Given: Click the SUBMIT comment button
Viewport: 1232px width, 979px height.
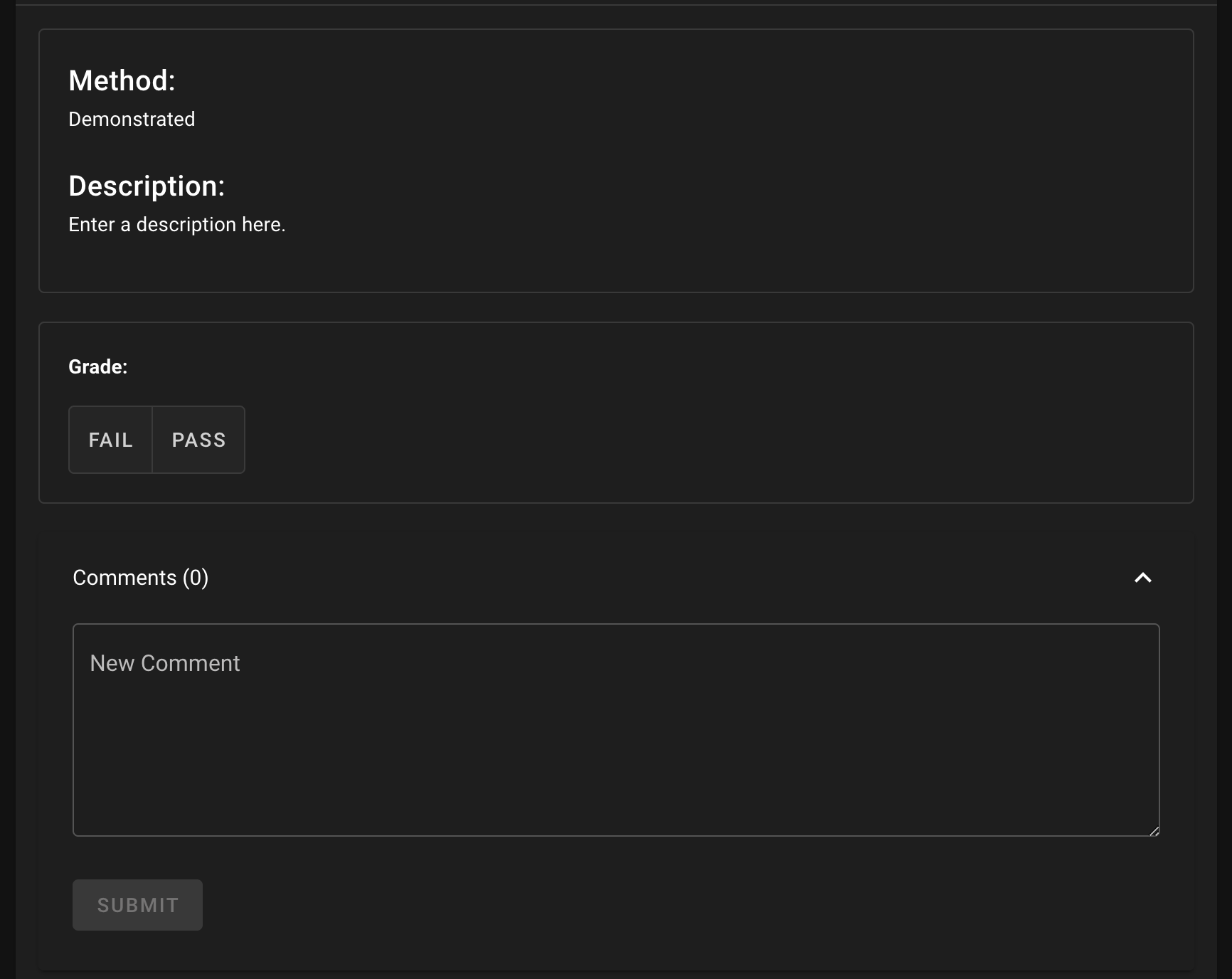Looking at the screenshot, I should tap(137, 905).
